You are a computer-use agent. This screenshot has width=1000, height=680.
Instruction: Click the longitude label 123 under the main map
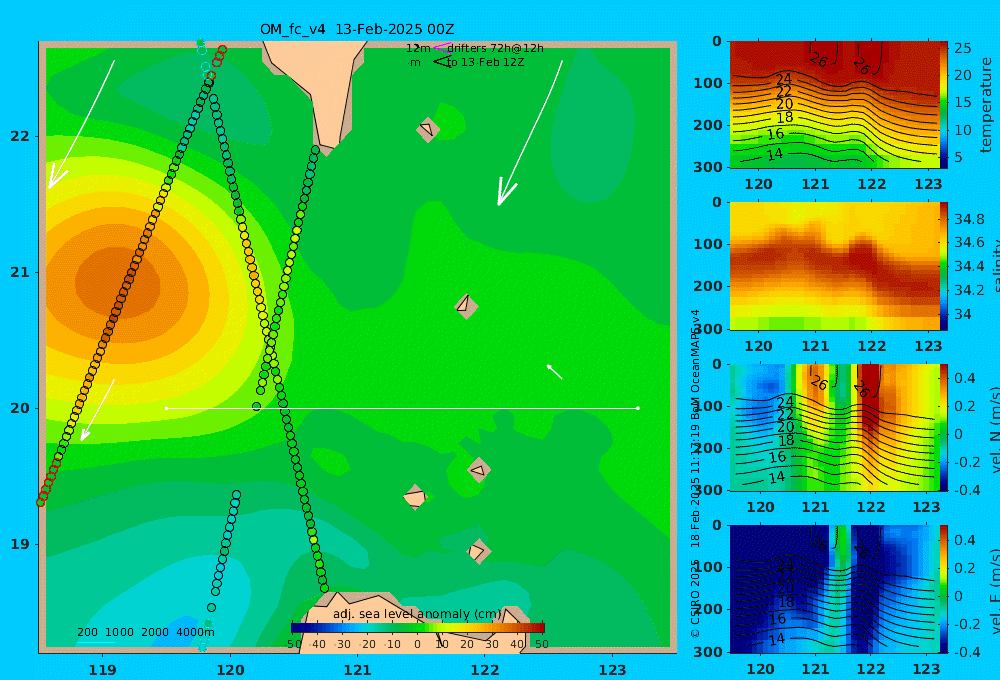tap(613, 670)
